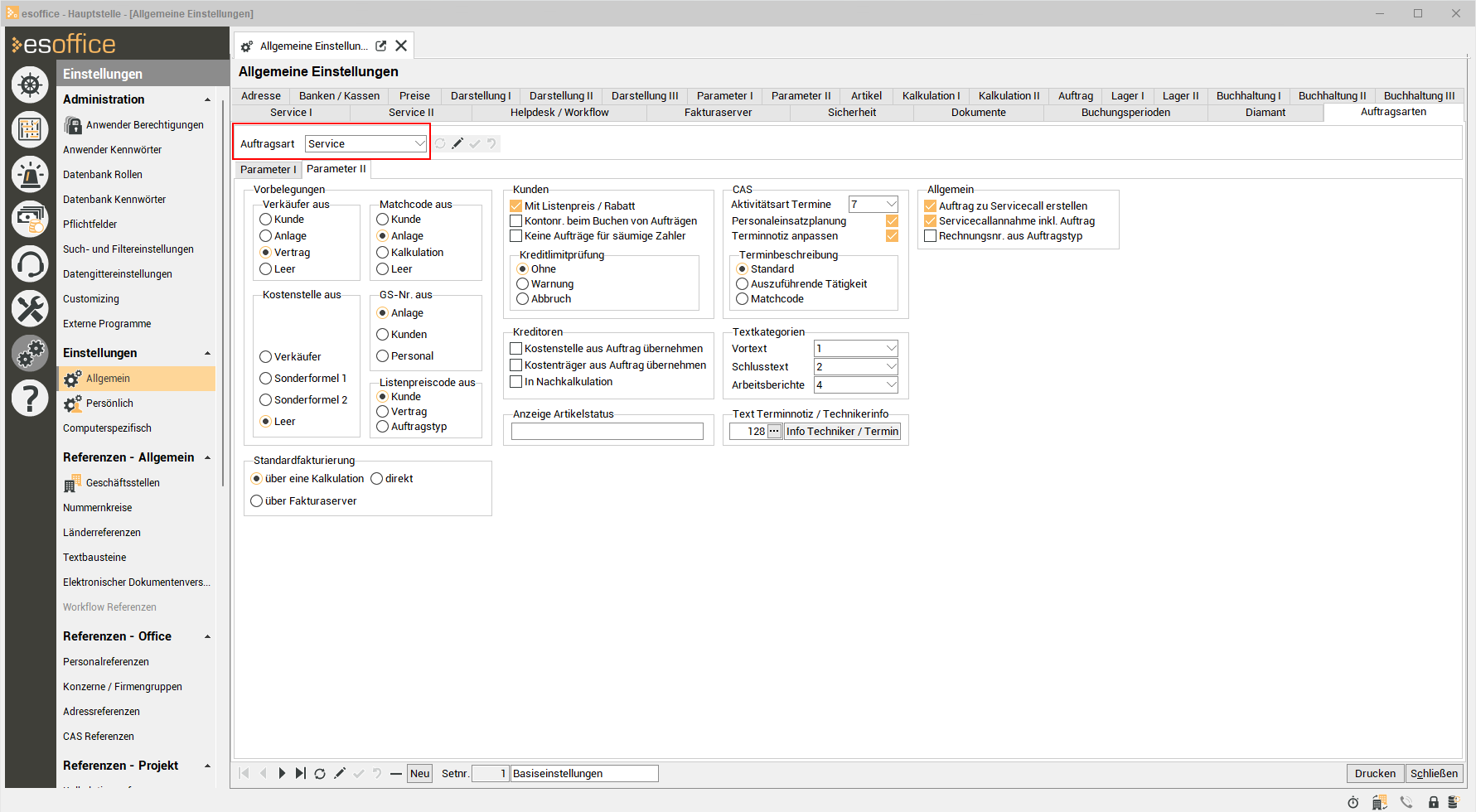Open the question mark help icon
Image resolution: width=1476 pixels, height=812 pixels.
[30, 398]
